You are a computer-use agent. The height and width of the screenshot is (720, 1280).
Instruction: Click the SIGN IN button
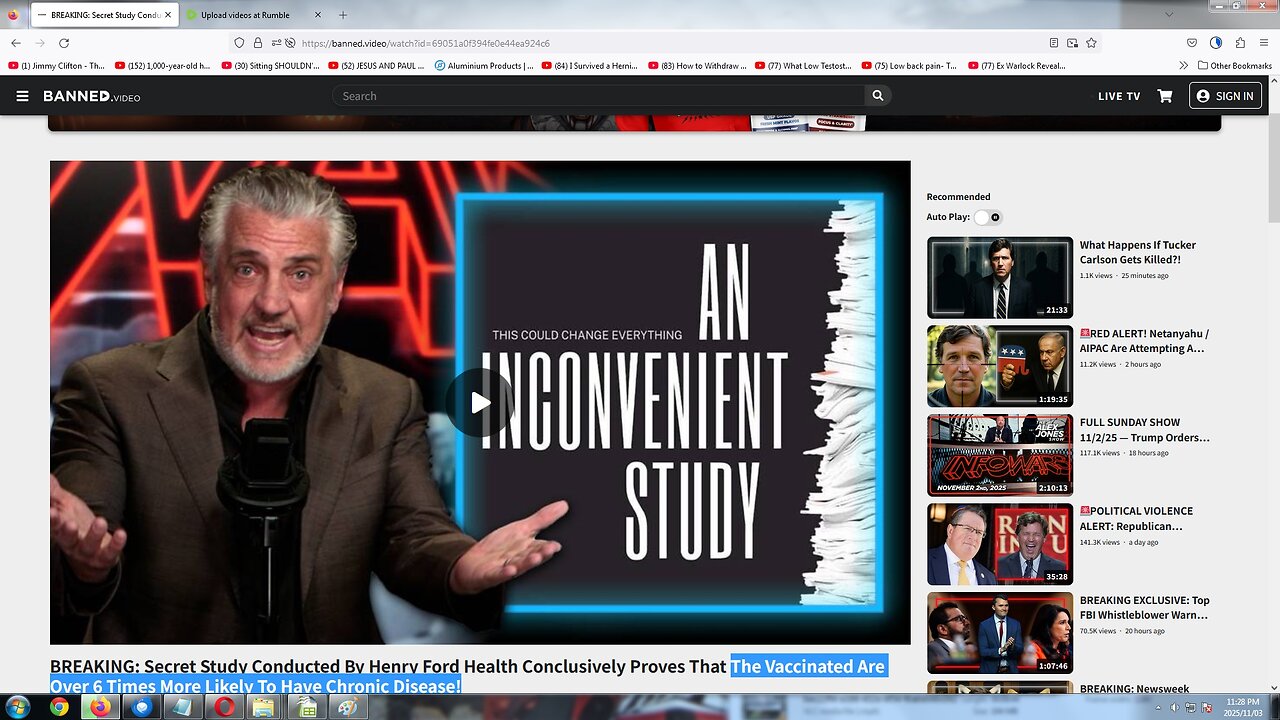[x=1225, y=96]
